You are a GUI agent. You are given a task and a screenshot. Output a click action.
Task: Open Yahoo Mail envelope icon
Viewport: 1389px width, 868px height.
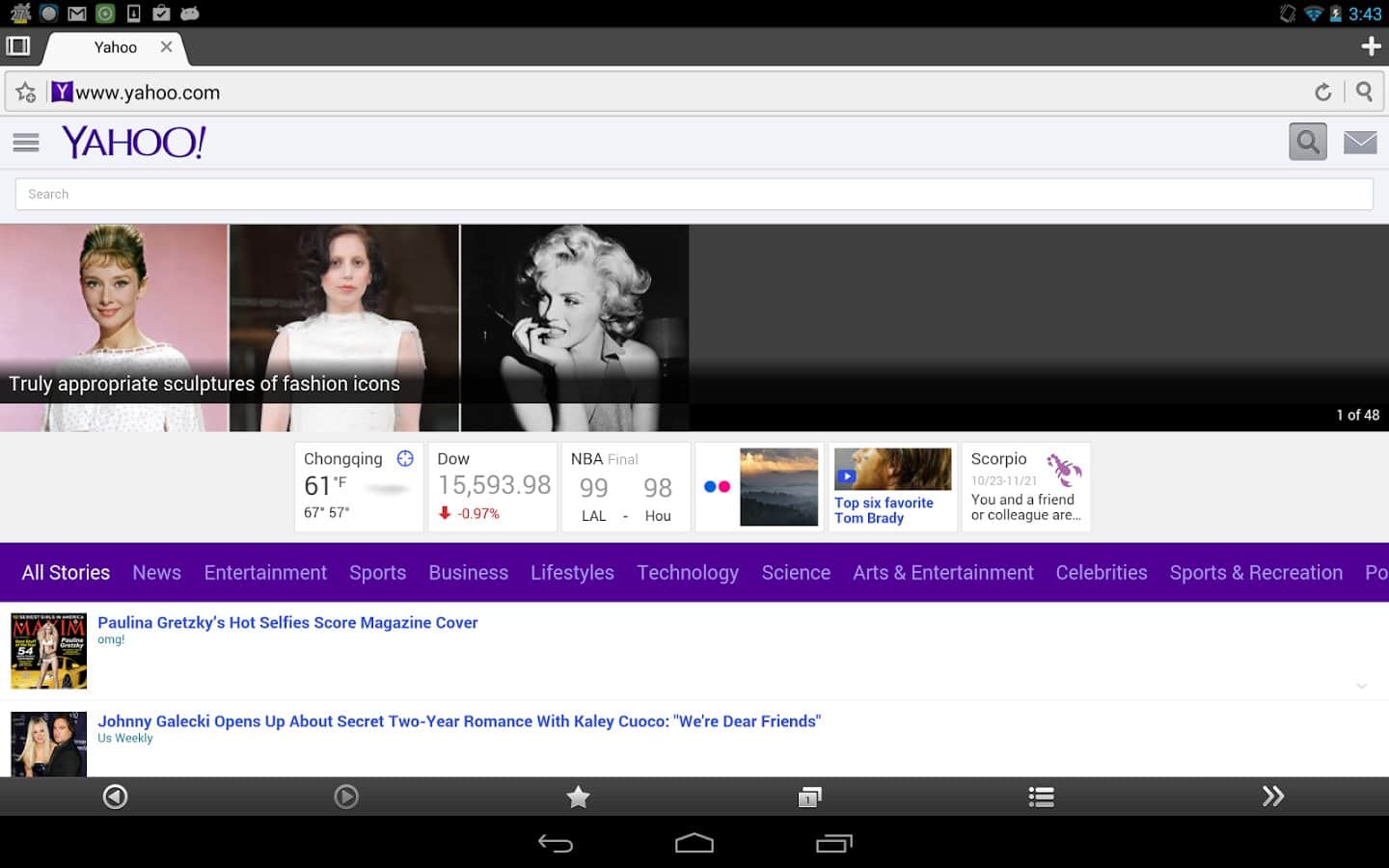[x=1360, y=143]
